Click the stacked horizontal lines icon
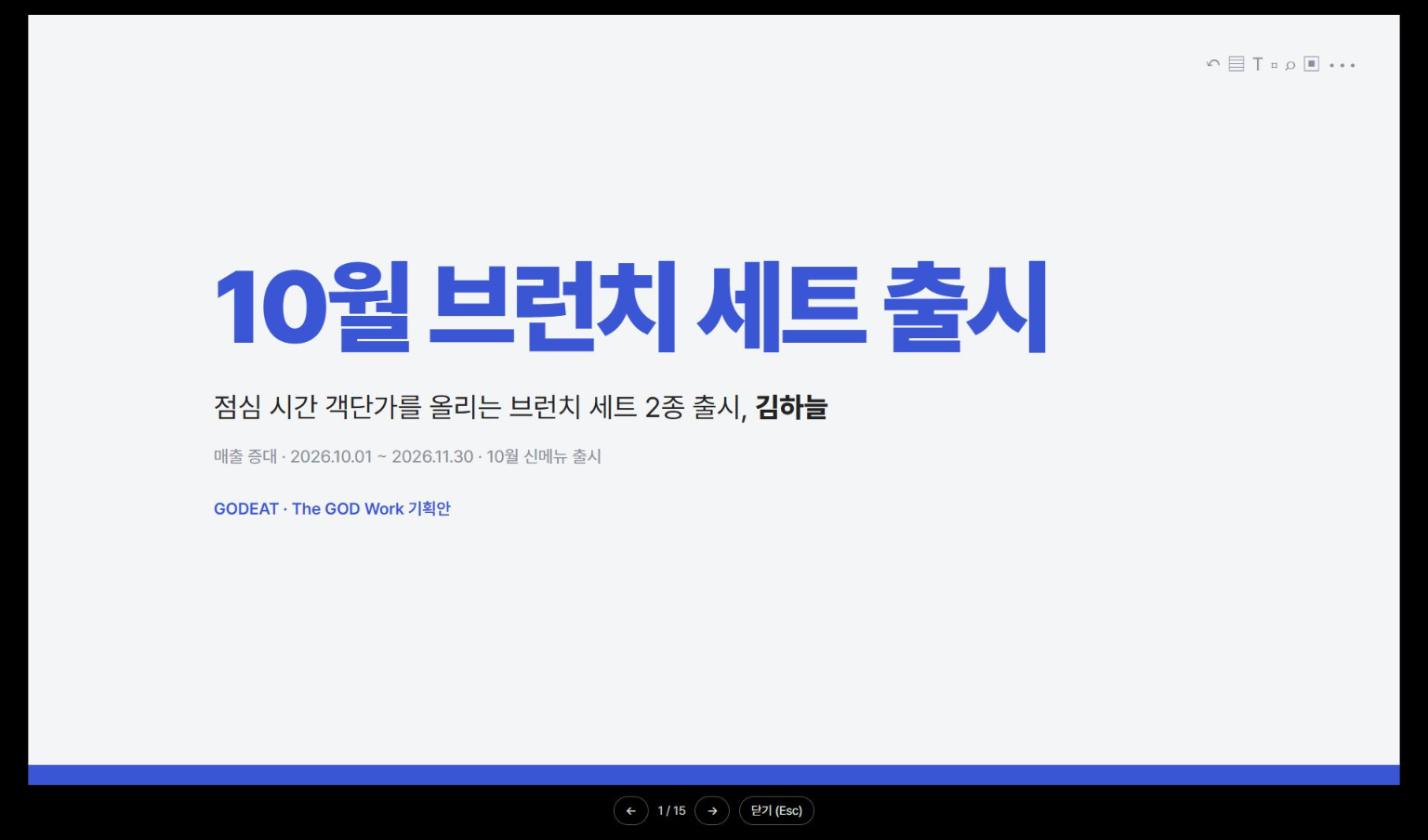This screenshot has height=840, width=1428. point(1236,64)
